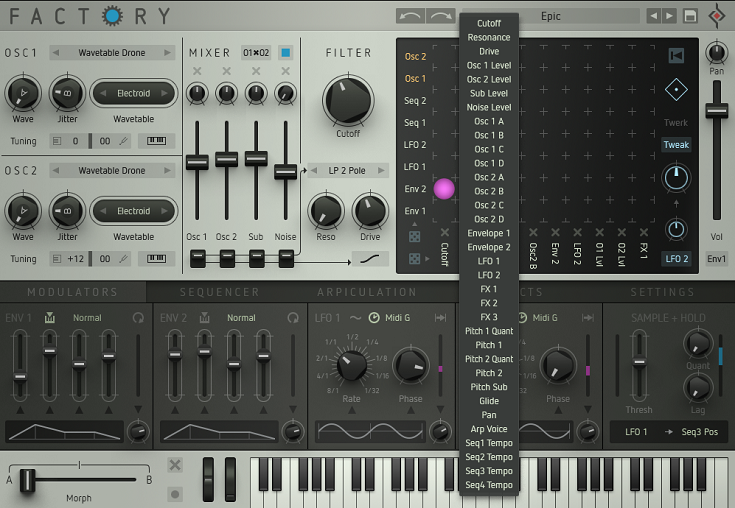
Task: Toggle the ENV 1 retrigger loop icon
Action: [x=138, y=318]
